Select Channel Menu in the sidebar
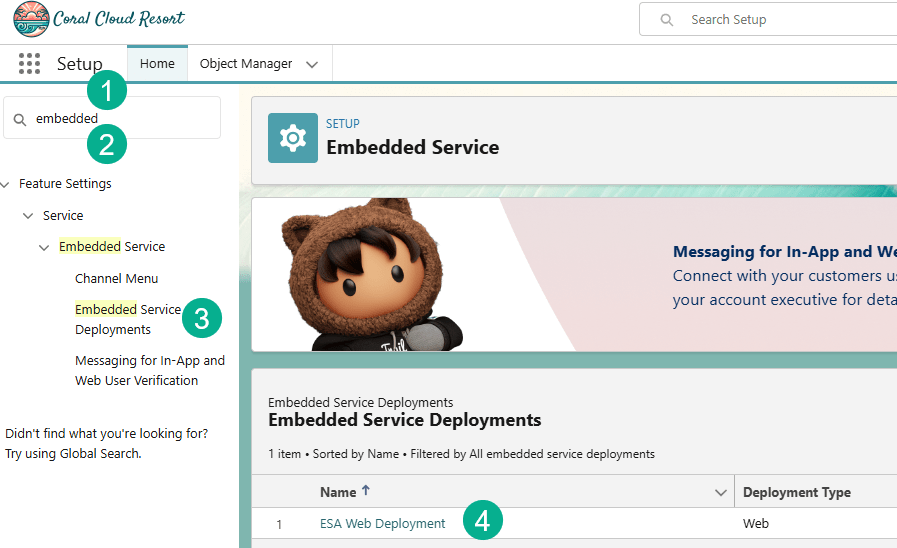The image size is (897, 548). [x=116, y=278]
